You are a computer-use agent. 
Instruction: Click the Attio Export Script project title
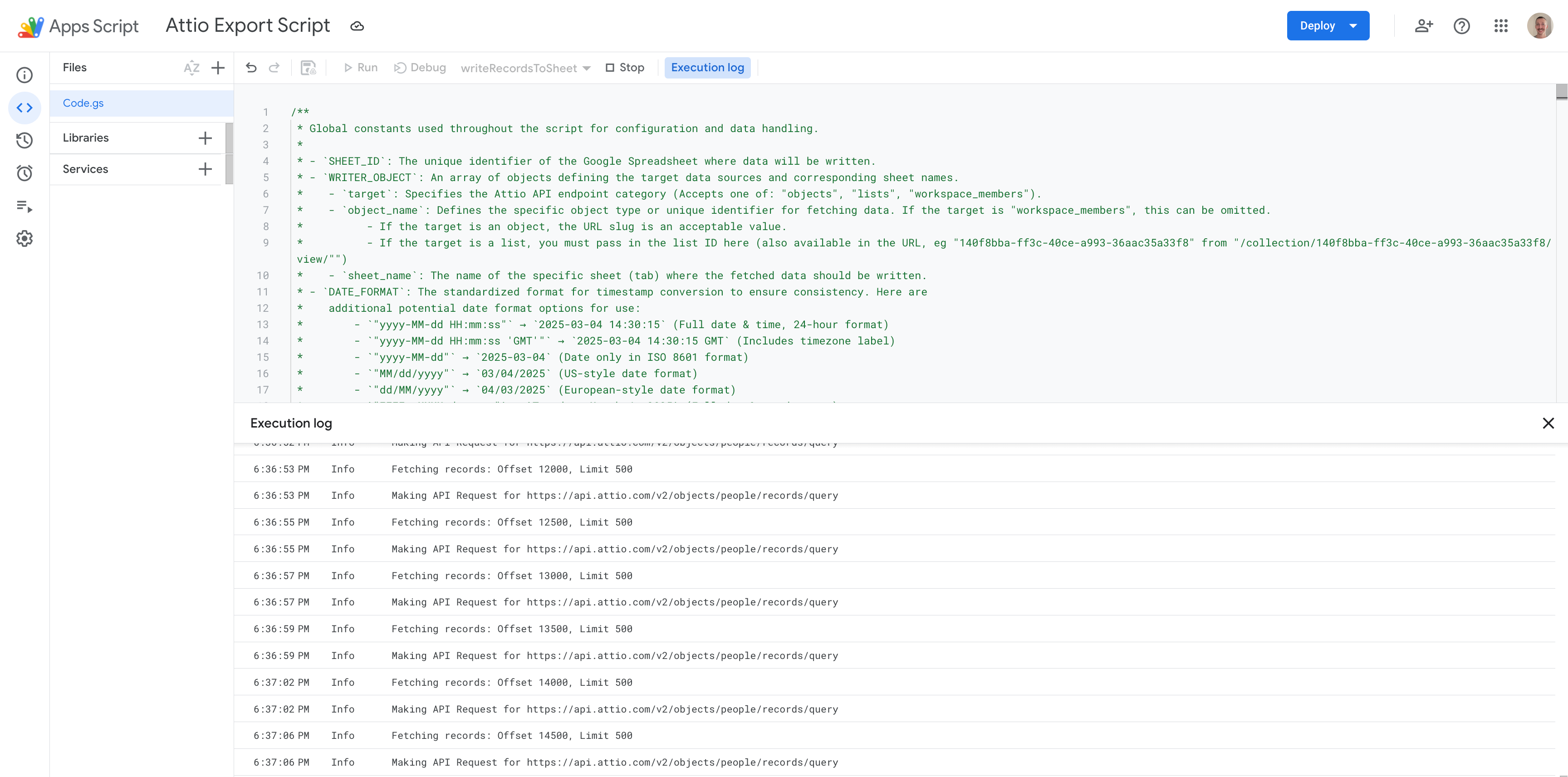click(248, 25)
